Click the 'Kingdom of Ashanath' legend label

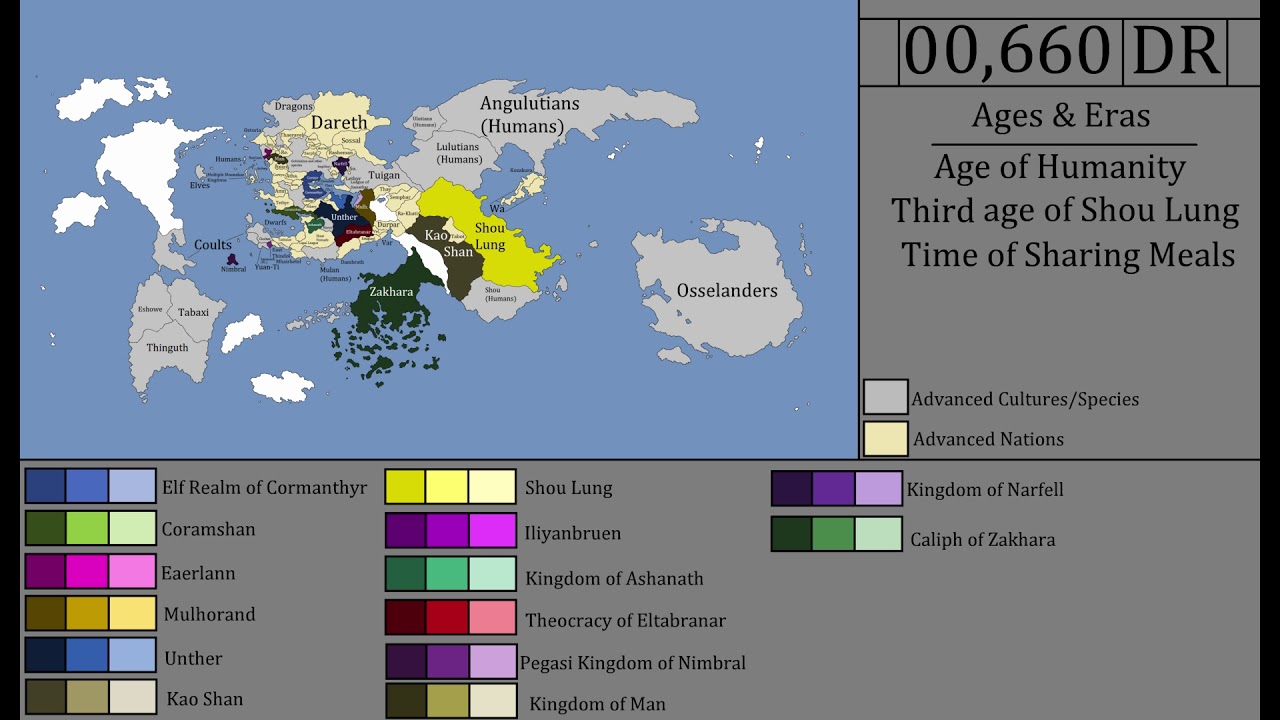click(614, 578)
